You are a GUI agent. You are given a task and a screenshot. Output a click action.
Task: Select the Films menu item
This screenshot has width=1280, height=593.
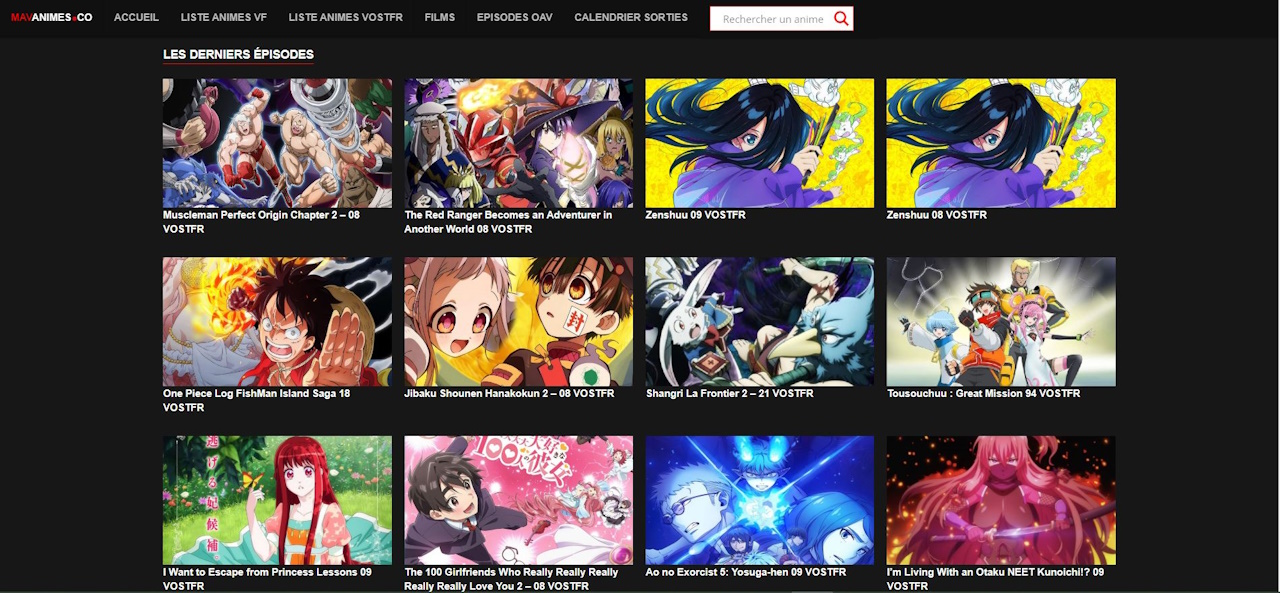click(439, 17)
